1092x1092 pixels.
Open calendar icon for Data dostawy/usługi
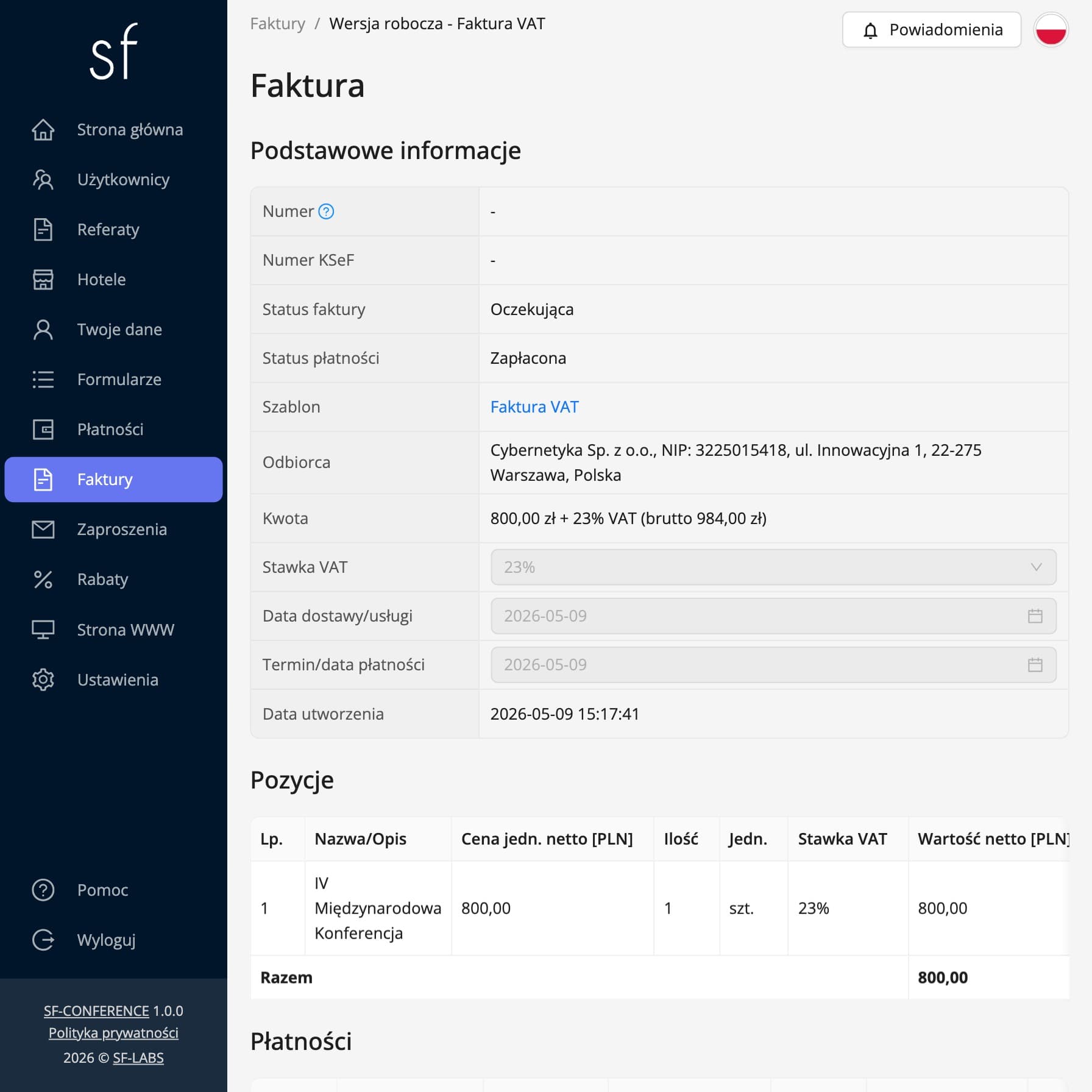point(1035,616)
